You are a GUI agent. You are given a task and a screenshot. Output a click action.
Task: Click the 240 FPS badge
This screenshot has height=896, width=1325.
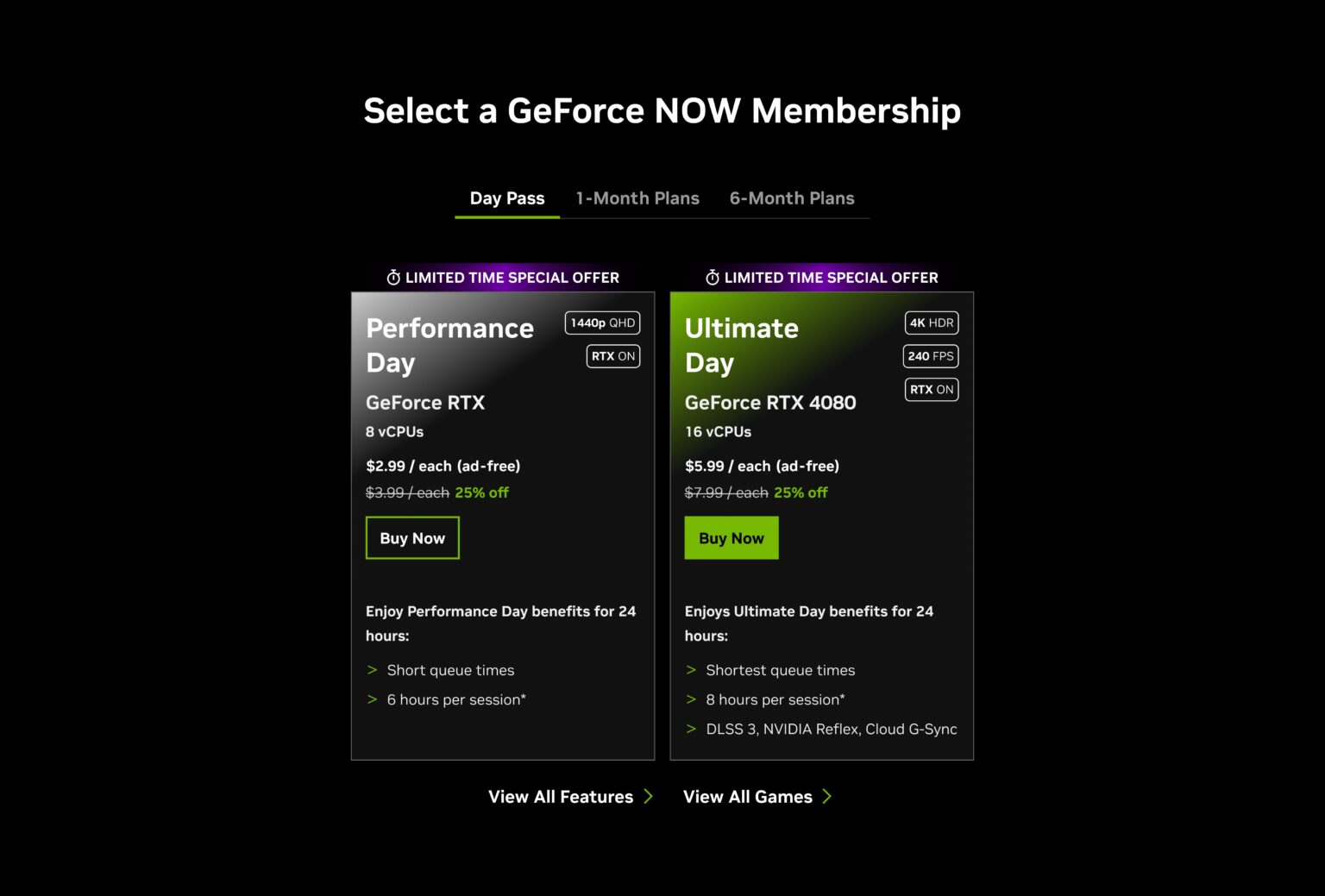(930, 355)
